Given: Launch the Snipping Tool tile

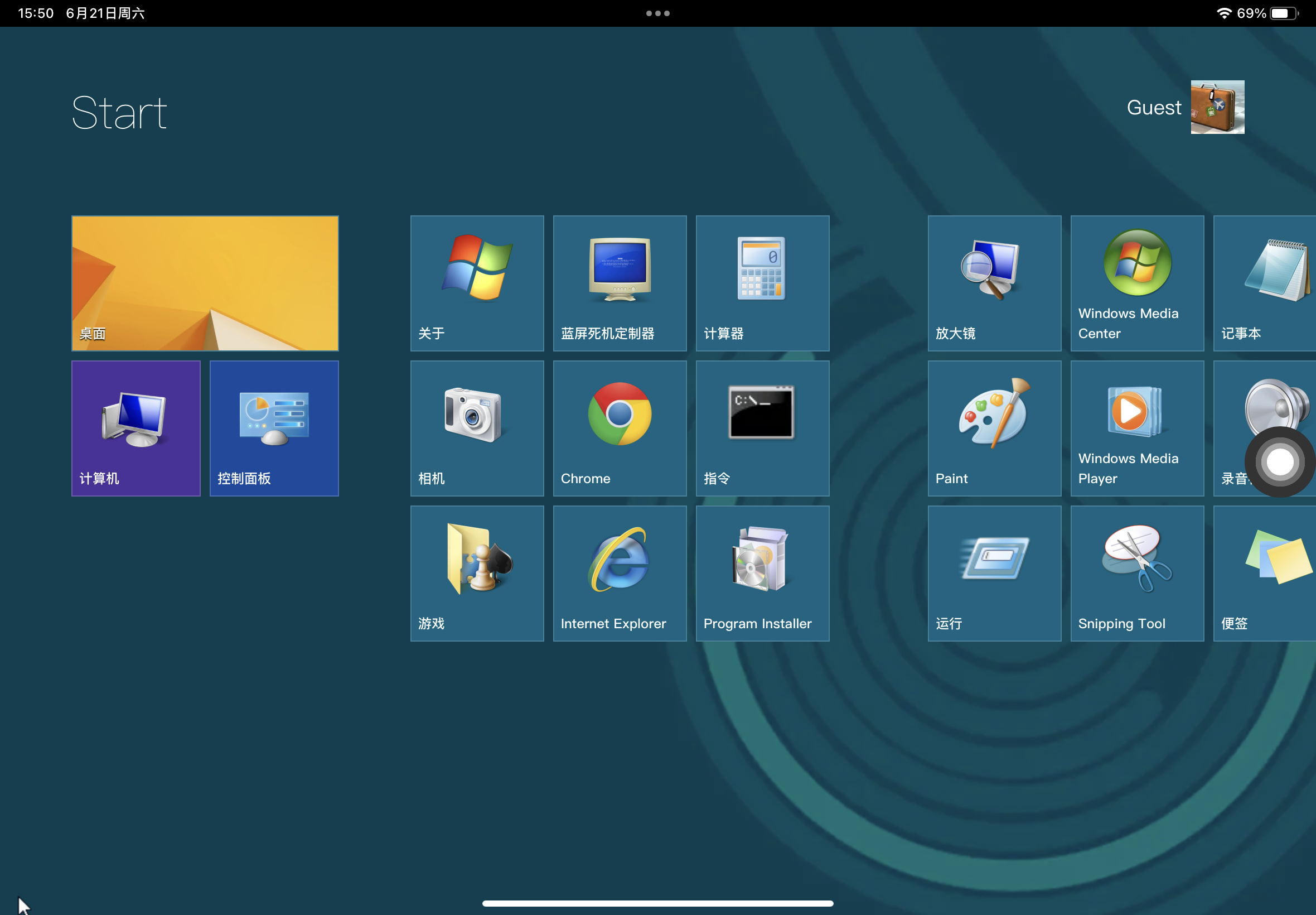Looking at the screenshot, I should point(1137,574).
